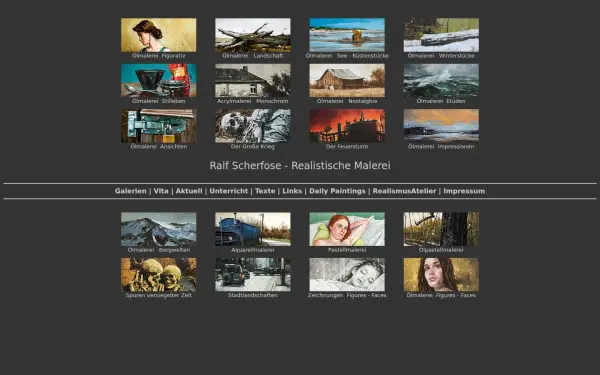Open the Ölmalerei Landschaft driftwood thumbnail

point(253,35)
